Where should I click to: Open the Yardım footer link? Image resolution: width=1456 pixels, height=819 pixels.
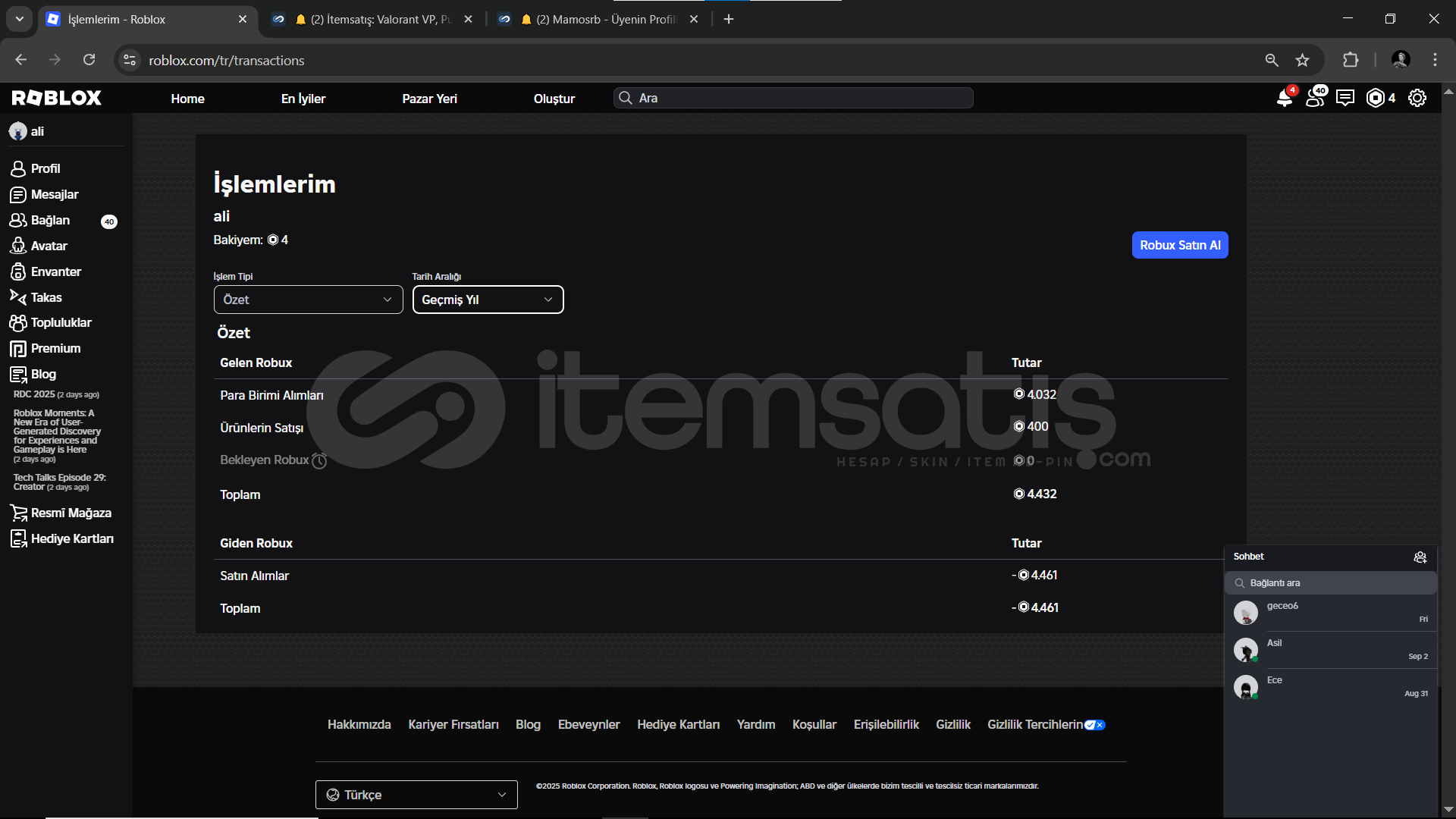tap(756, 725)
